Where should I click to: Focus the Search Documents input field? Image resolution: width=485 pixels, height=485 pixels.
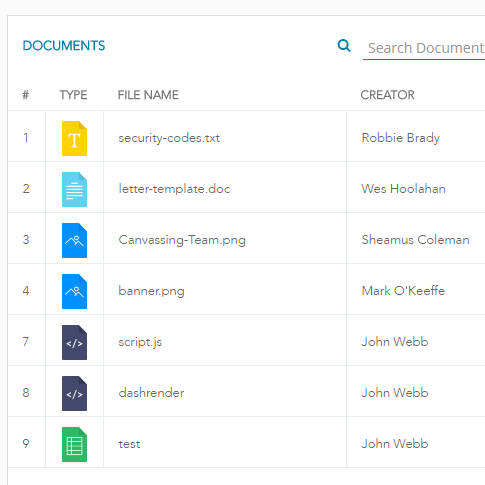pos(424,48)
